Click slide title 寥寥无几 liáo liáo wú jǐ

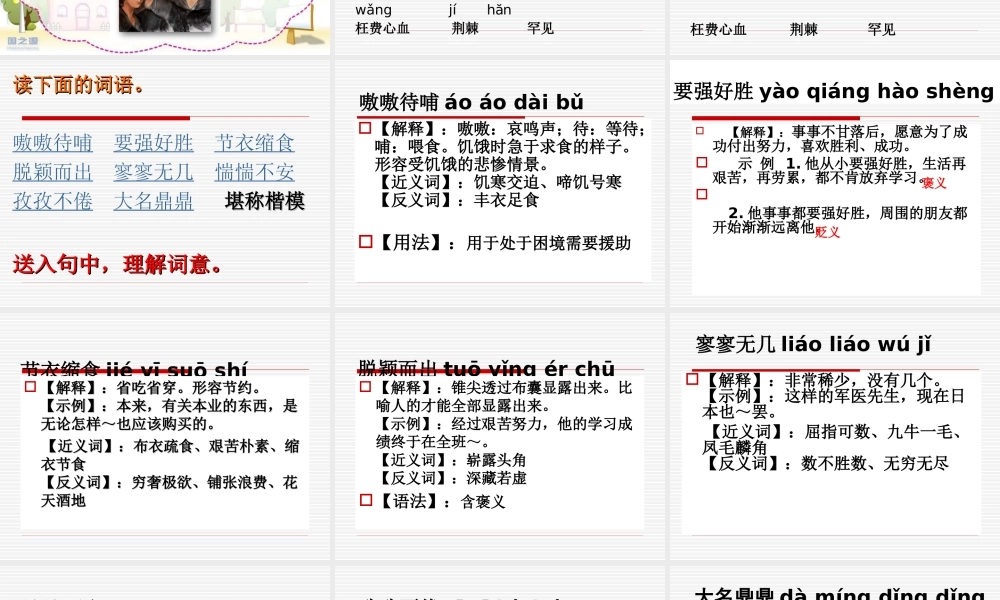click(x=813, y=344)
